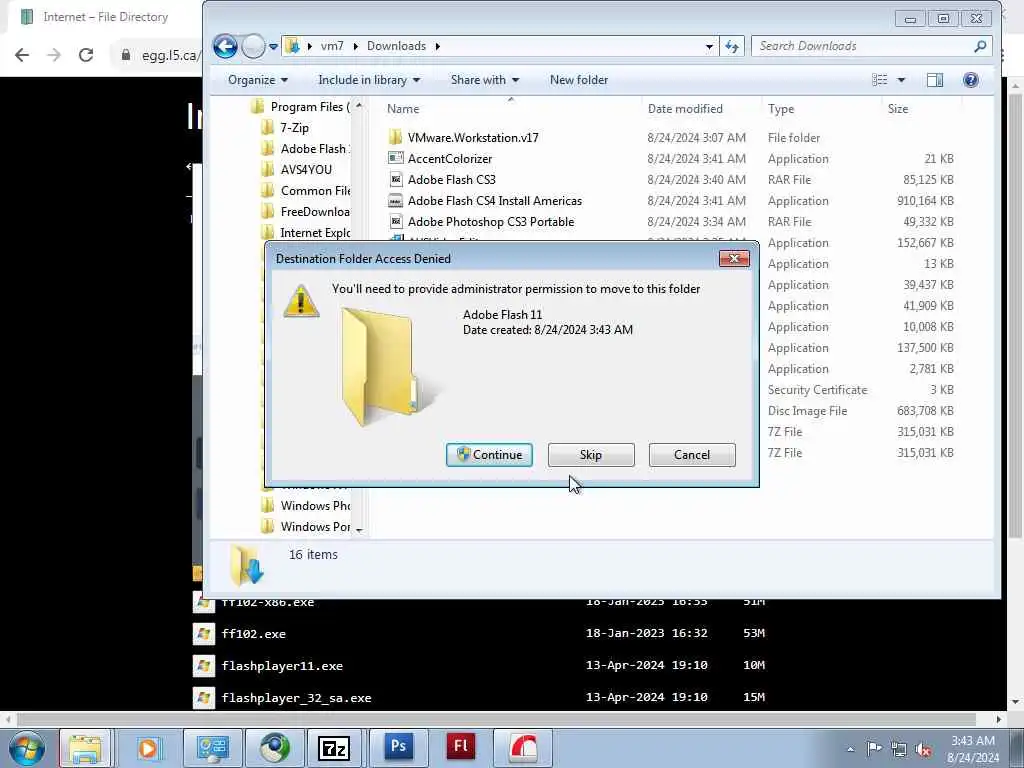The width and height of the screenshot is (1024, 768).
Task: Click browser back arrow
Action: (x=22, y=55)
